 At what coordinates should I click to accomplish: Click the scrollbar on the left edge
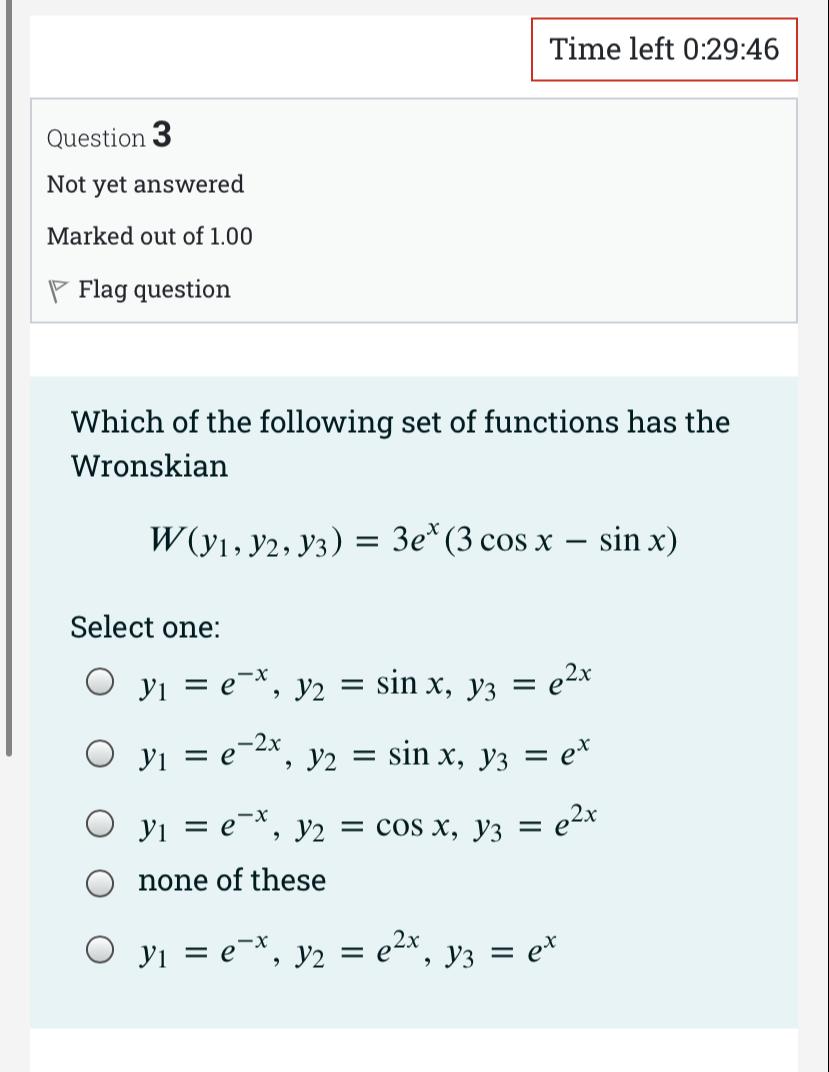pyautogui.click(x=9, y=400)
